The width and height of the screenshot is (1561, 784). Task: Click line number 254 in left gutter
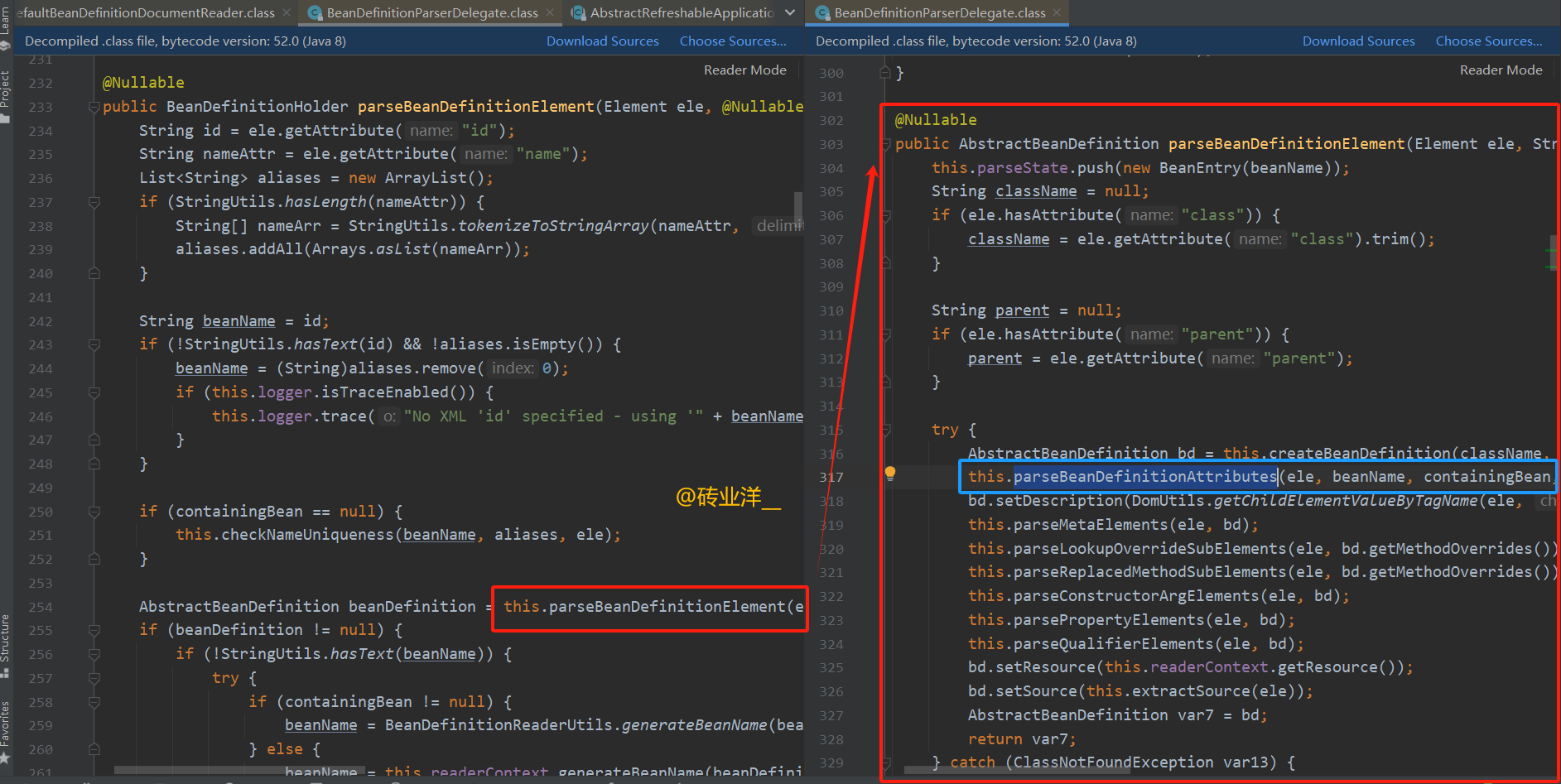click(41, 608)
